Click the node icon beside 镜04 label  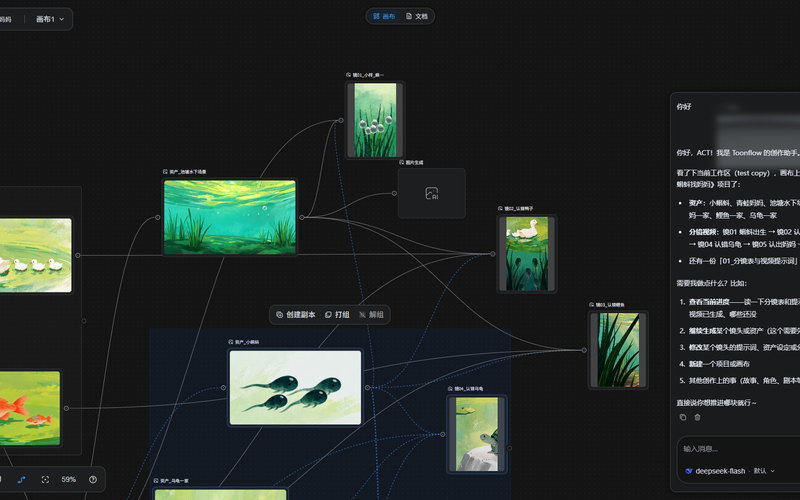click(451, 389)
